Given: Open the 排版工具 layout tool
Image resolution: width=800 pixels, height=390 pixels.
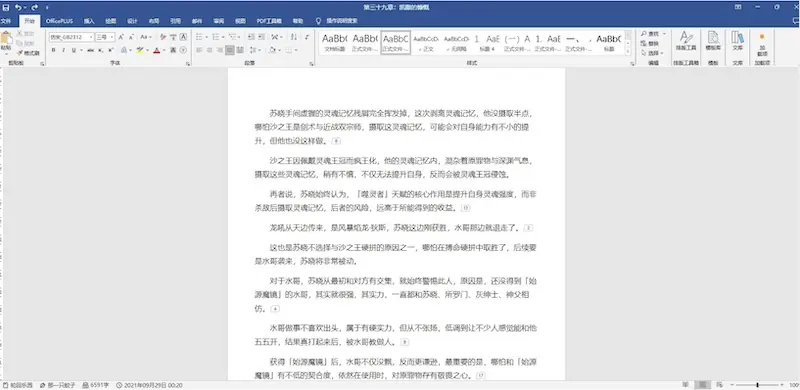Looking at the screenshot, I should coord(686,41).
